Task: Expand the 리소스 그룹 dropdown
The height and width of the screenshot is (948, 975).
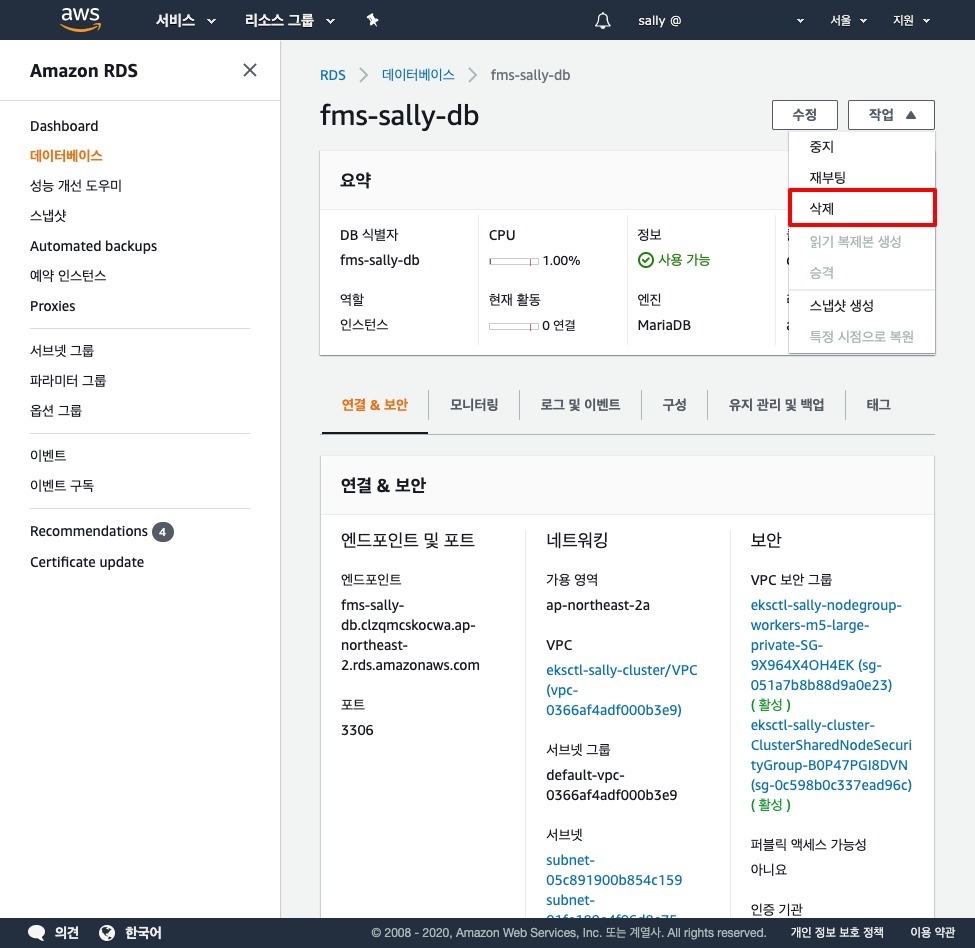Action: coord(289,20)
